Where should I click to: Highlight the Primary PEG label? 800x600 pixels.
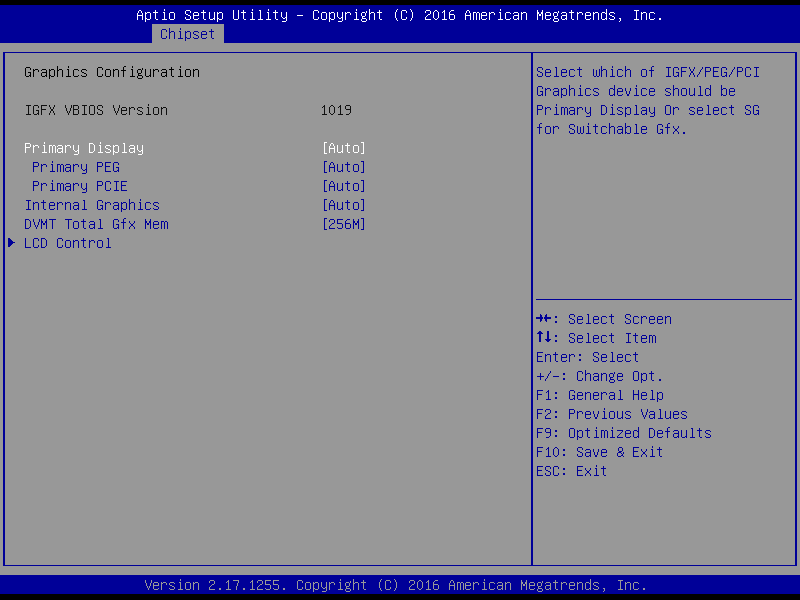pos(76,167)
